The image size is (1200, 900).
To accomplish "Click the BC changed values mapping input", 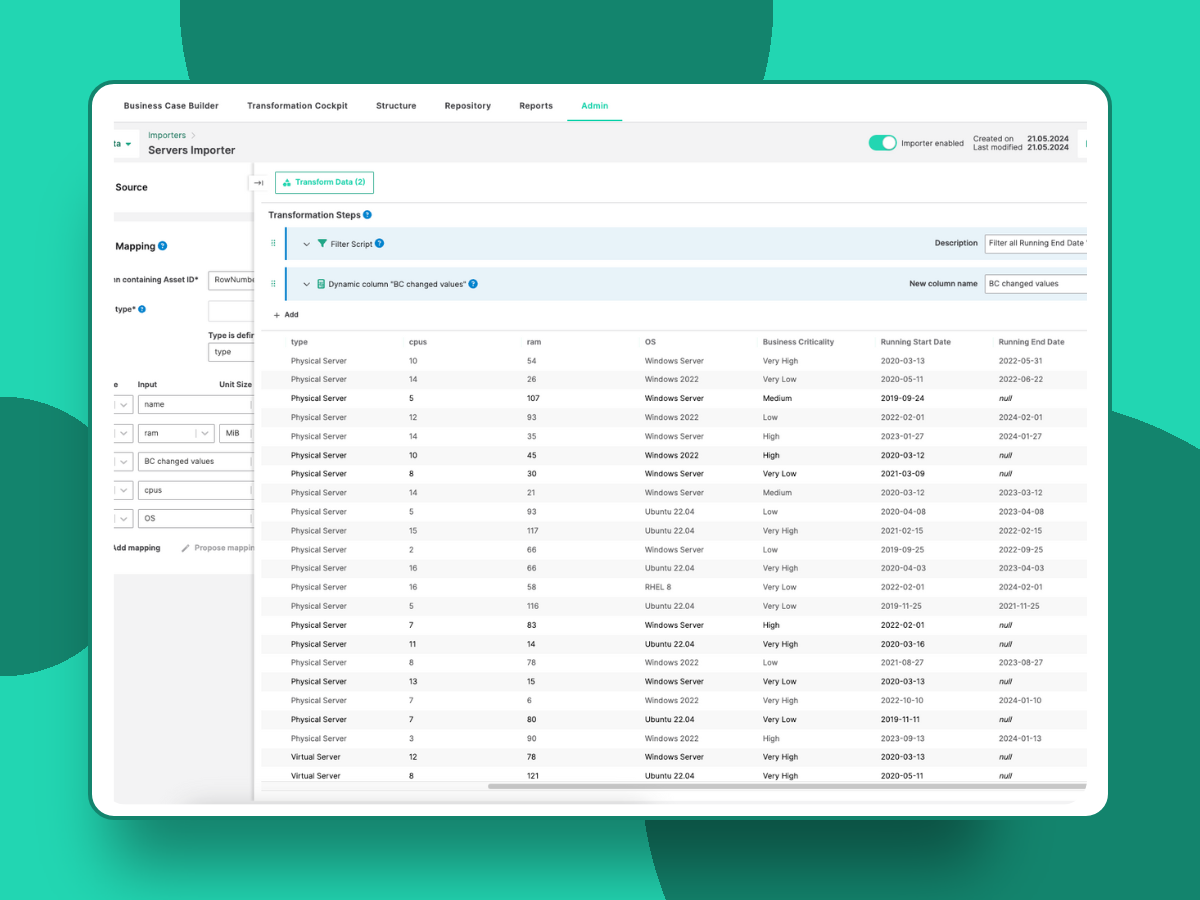I will coord(195,462).
